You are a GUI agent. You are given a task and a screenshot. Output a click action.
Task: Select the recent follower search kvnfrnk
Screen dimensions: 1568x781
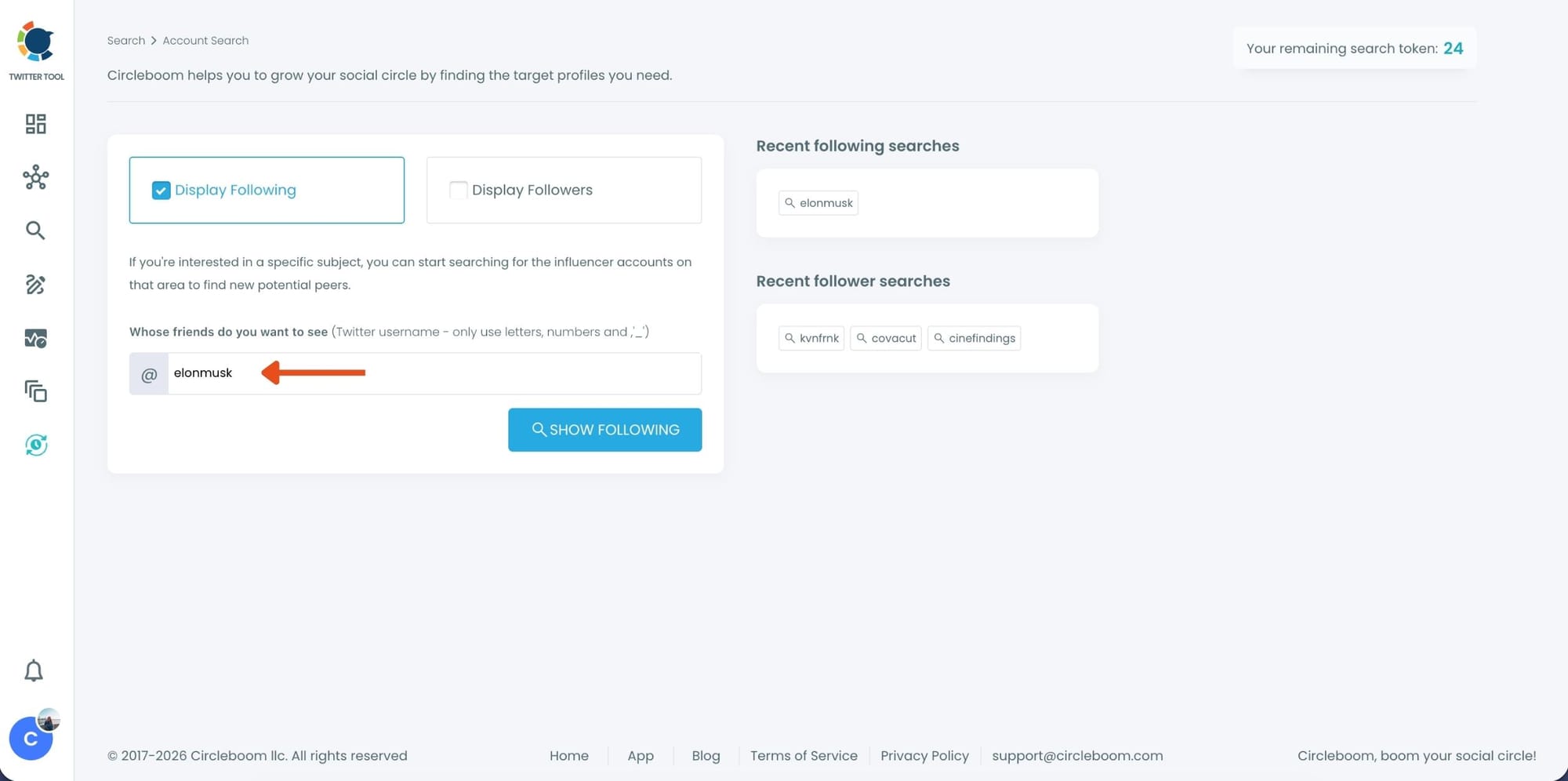point(811,339)
